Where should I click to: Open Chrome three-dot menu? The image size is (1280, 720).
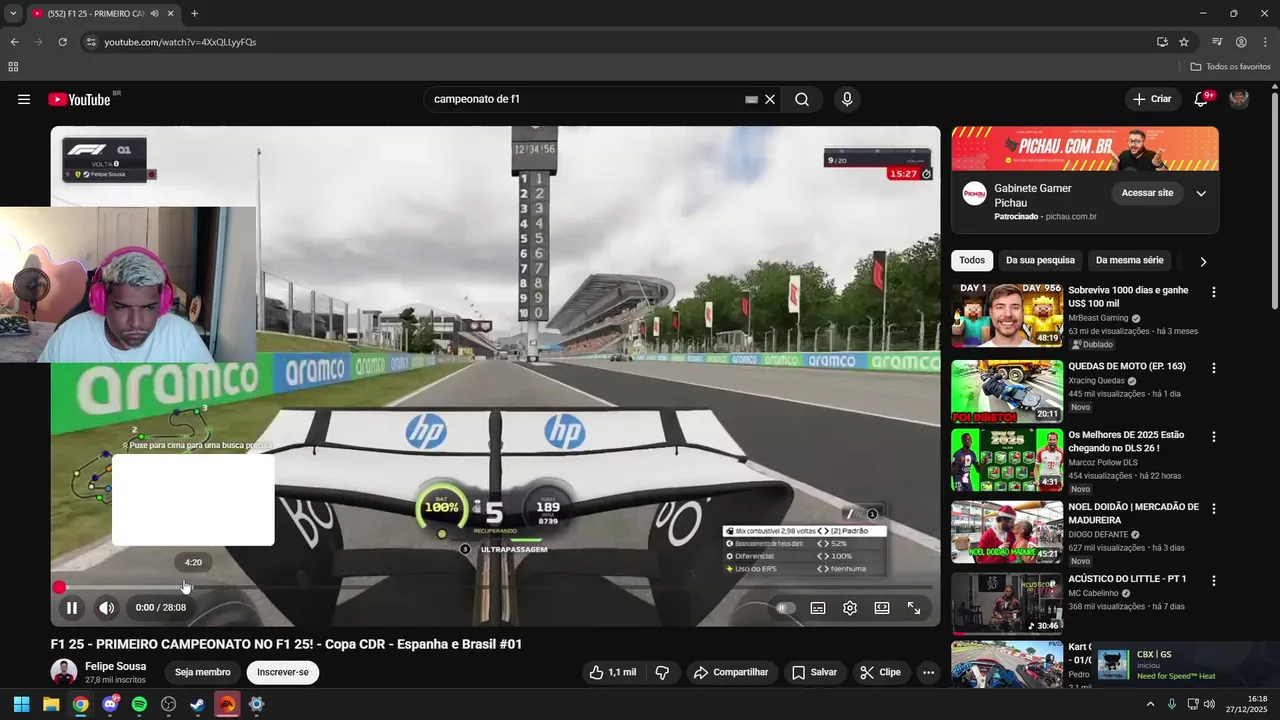pos(1264,42)
